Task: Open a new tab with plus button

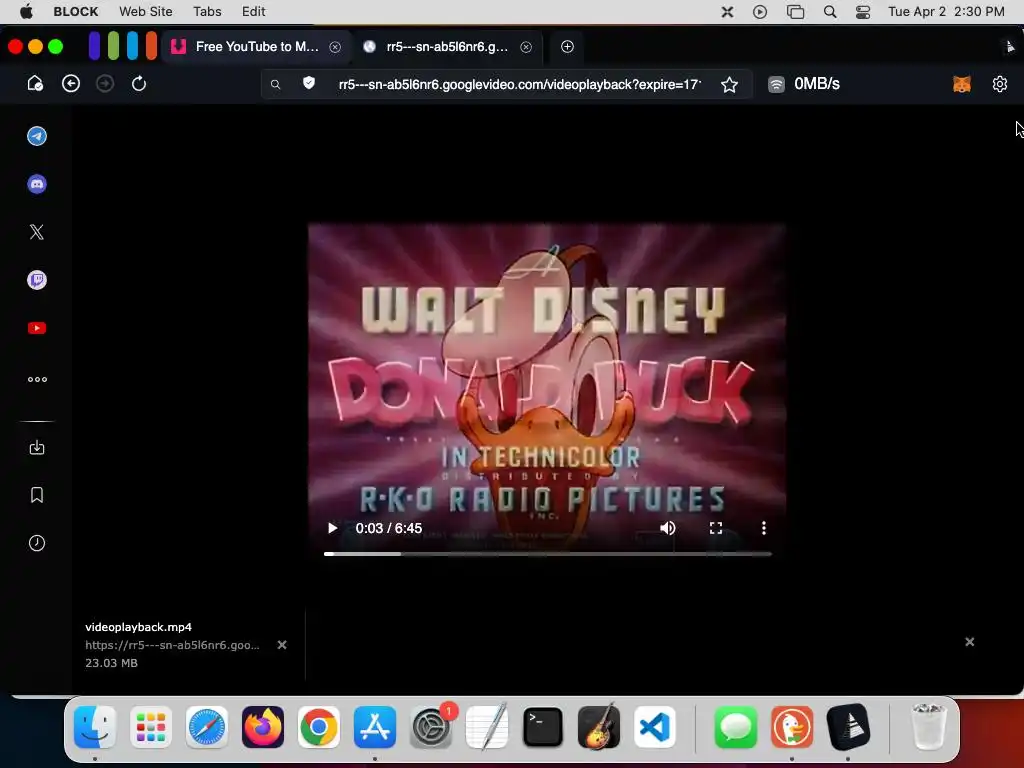Action: 568,46
